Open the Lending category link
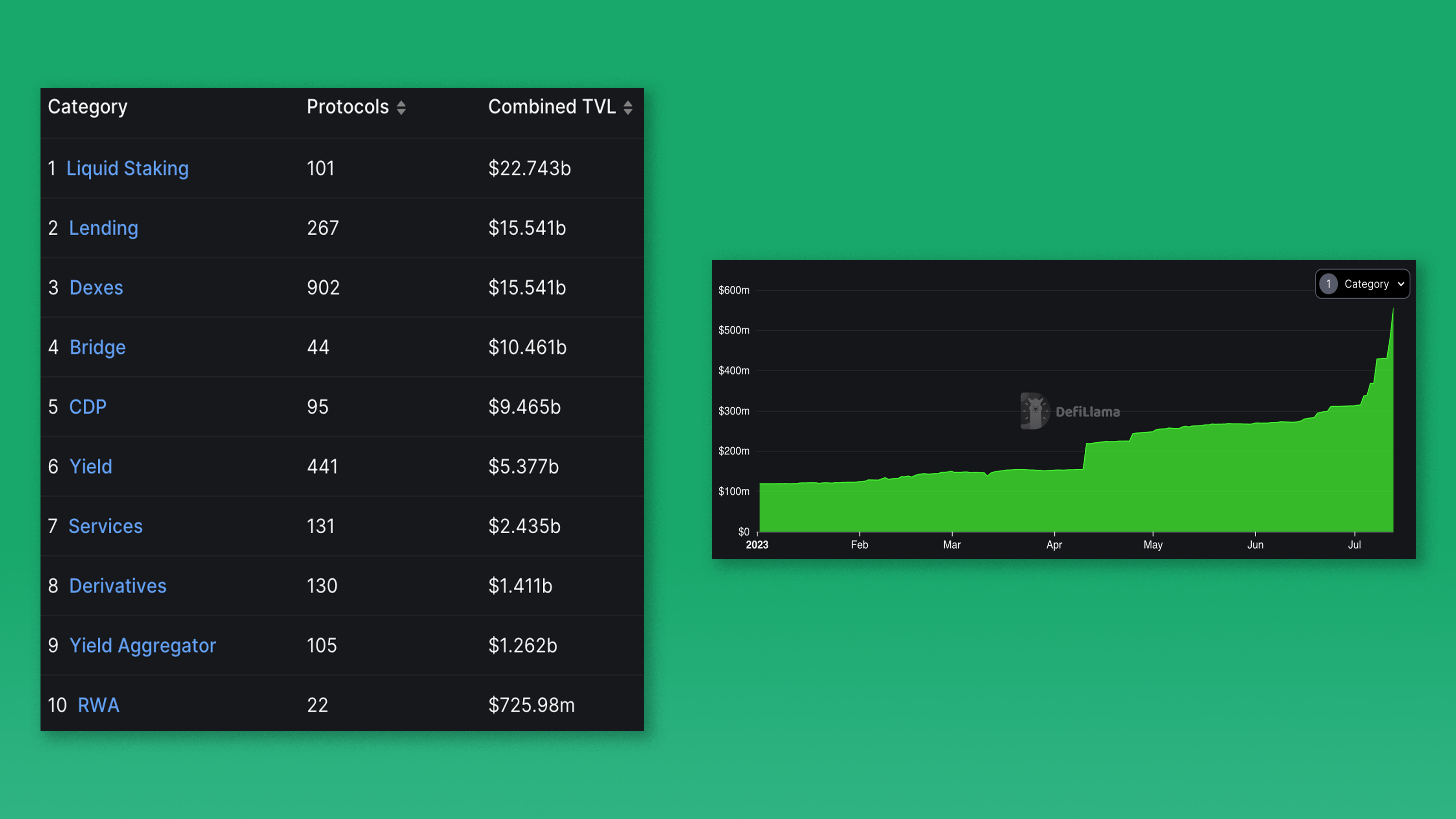Image resolution: width=1456 pixels, height=819 pixels. pyautogui.click(x=103, y=228)
